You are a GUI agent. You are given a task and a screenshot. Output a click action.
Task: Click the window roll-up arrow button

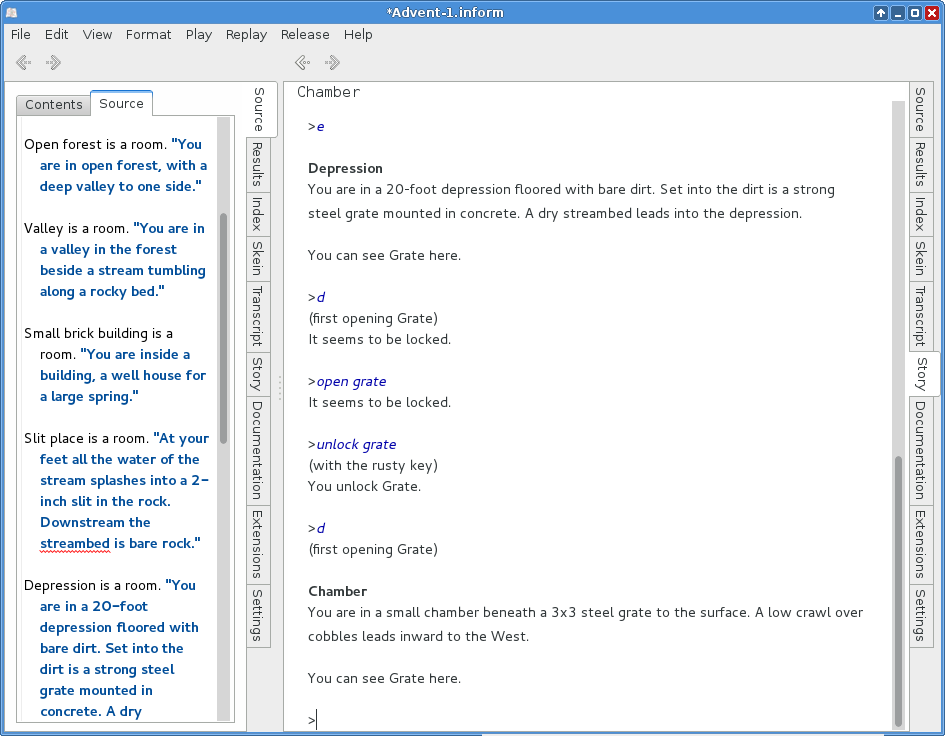(881, 13)
